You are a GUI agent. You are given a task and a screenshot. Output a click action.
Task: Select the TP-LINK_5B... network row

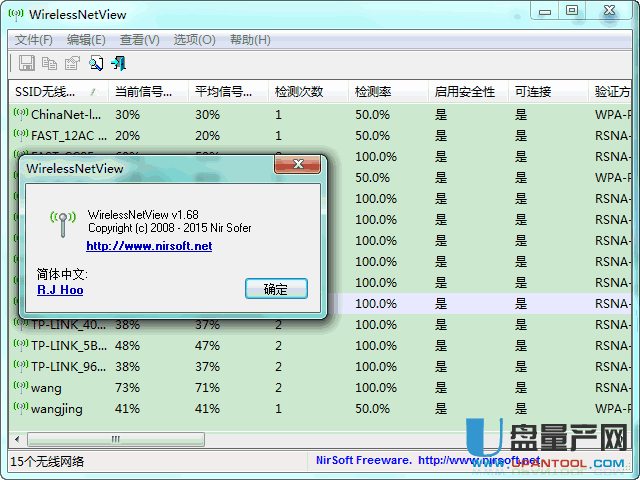320,346
